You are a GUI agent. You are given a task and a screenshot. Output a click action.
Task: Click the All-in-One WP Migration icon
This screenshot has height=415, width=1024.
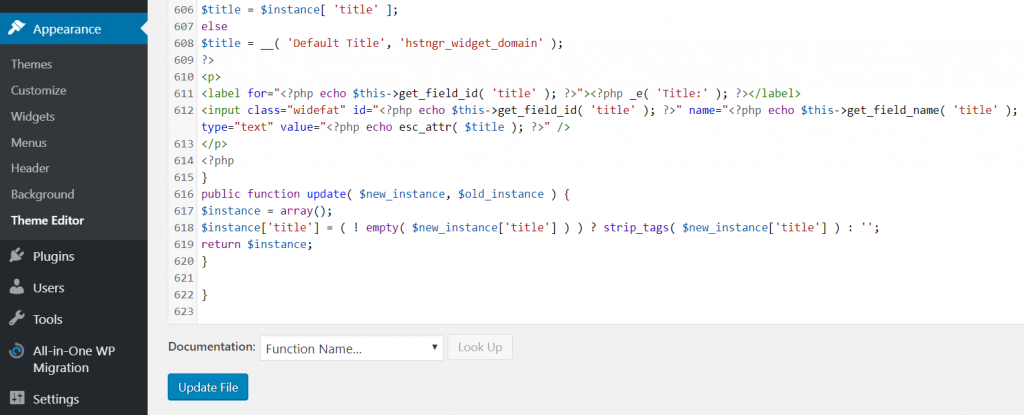click(x=17, y=352)
